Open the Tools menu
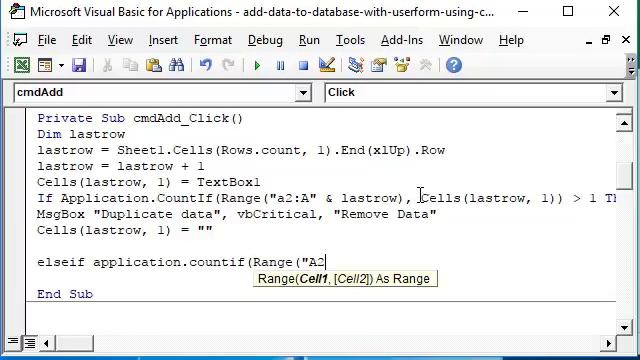Image resolution: width=640 pixels, height=360 pixels. click(x=350, y=40)
